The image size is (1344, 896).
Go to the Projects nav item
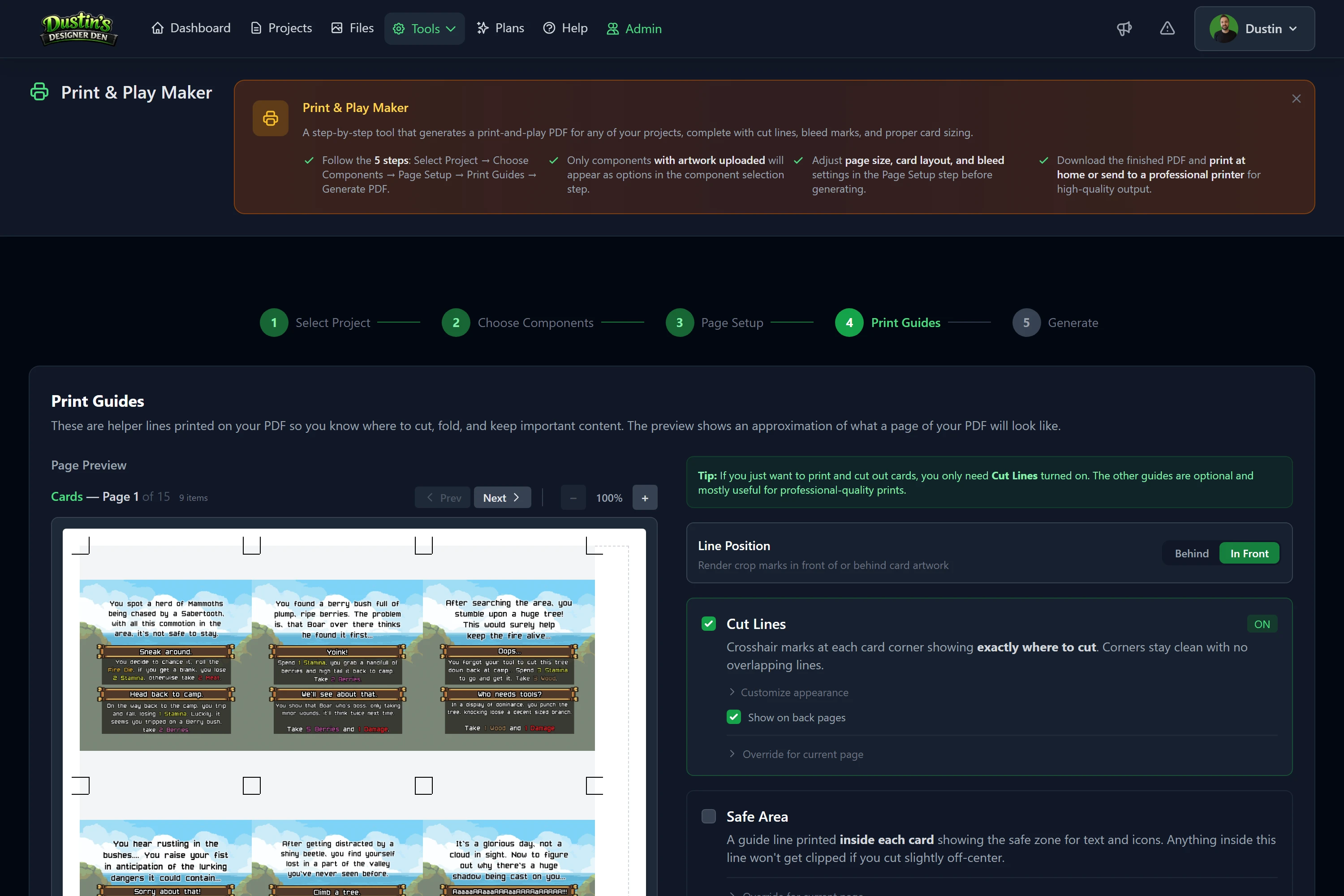(281, 28)
